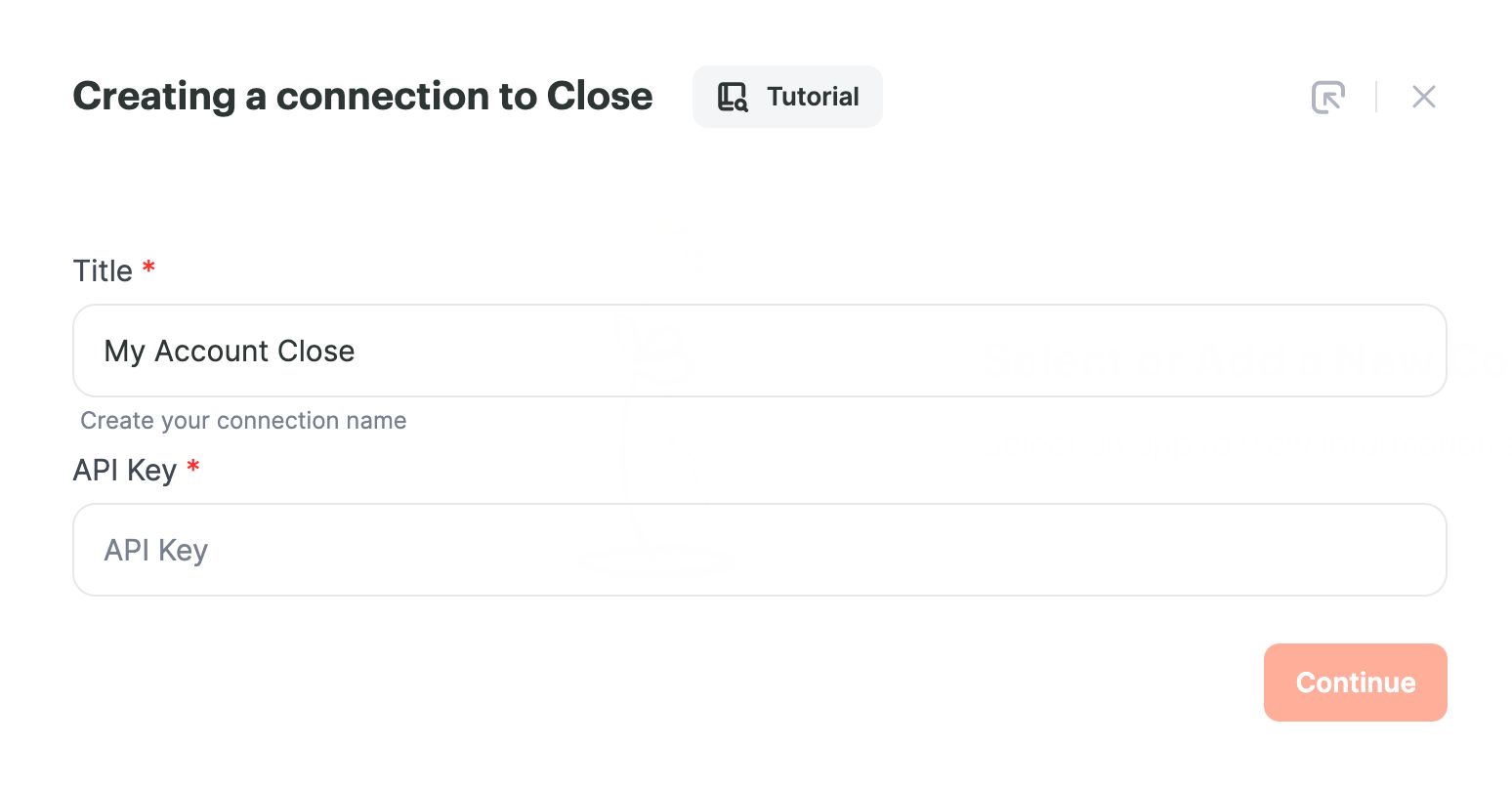Click the red asterisk beside API Key
The width and height of the screenshot is (1512, 787).
193,466
